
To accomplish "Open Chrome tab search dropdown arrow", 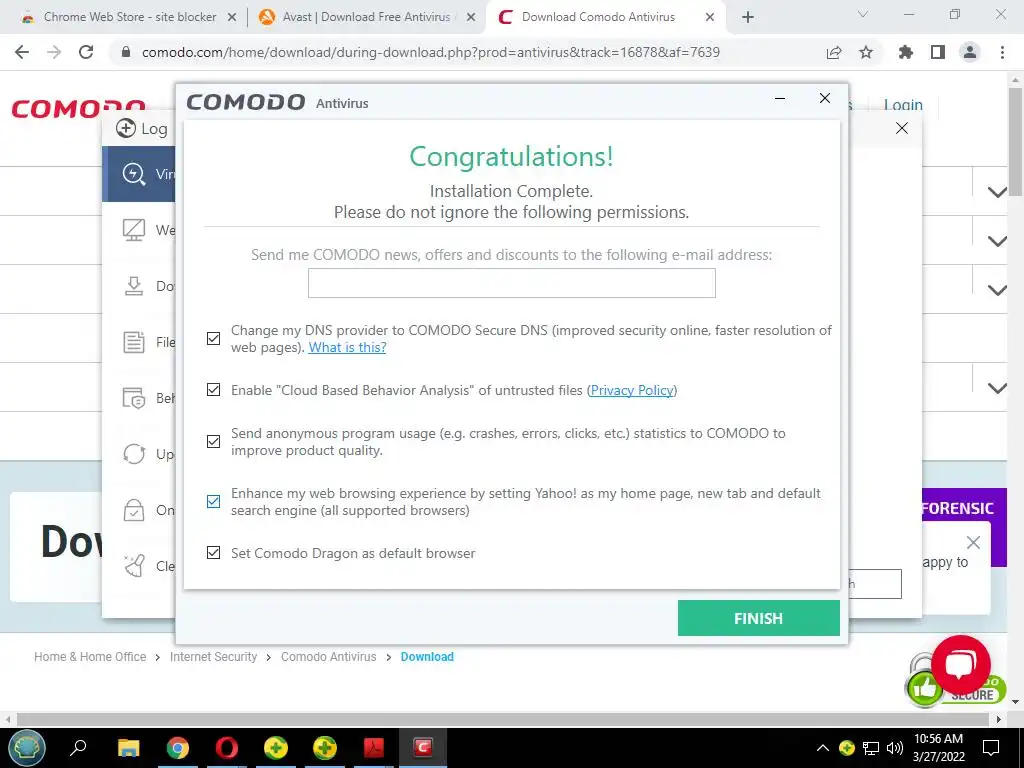I will pos(863,14).
